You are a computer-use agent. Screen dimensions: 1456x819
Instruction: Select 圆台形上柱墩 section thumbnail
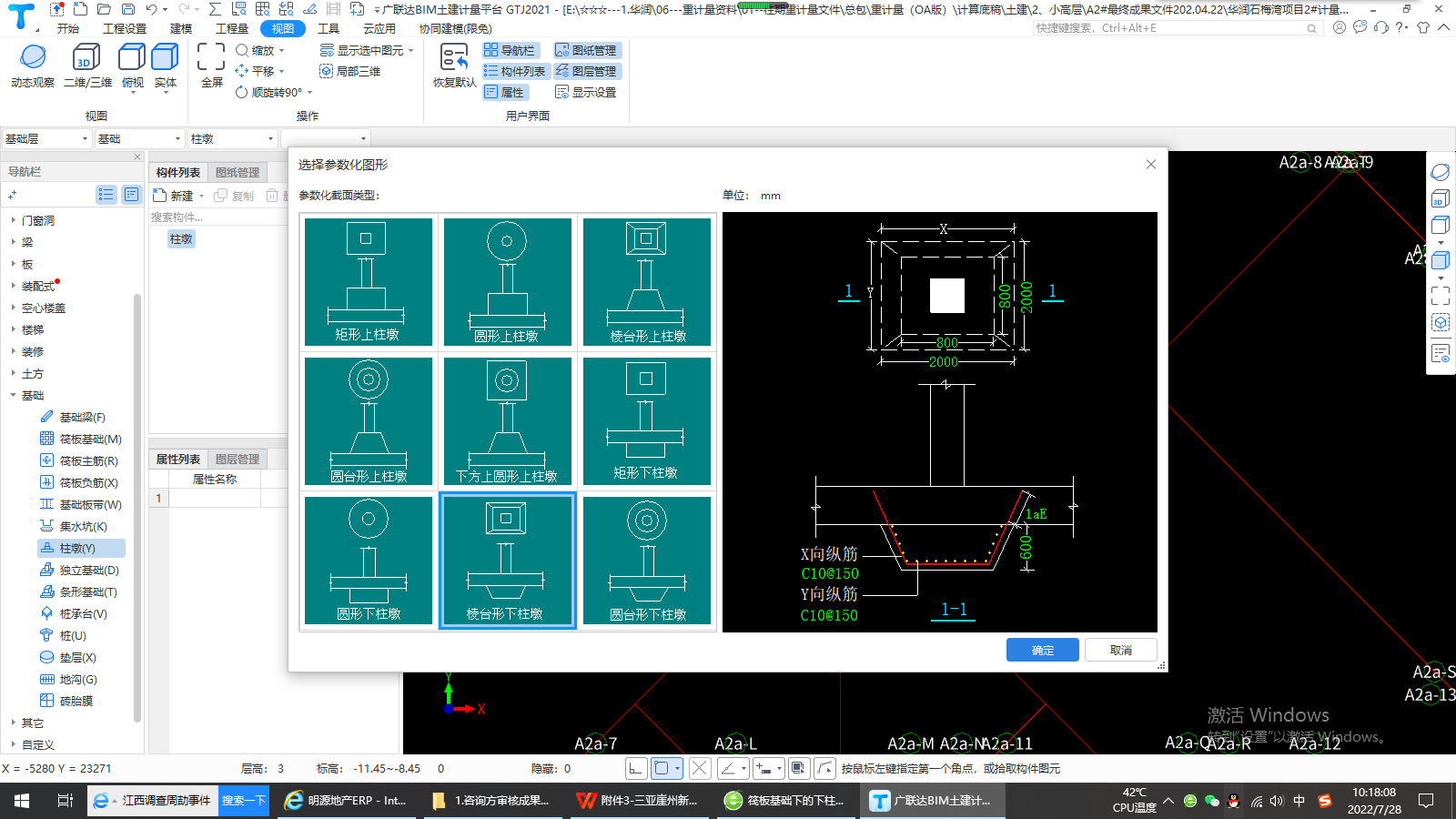click(x=368, y=420)
